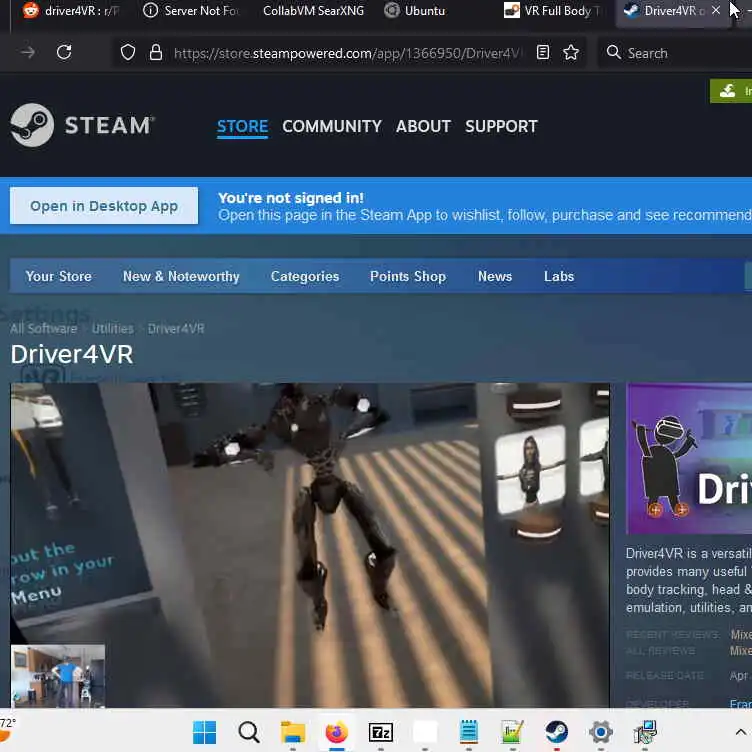
Task: Open the Categories dropdown
Action: pos(305,276)
